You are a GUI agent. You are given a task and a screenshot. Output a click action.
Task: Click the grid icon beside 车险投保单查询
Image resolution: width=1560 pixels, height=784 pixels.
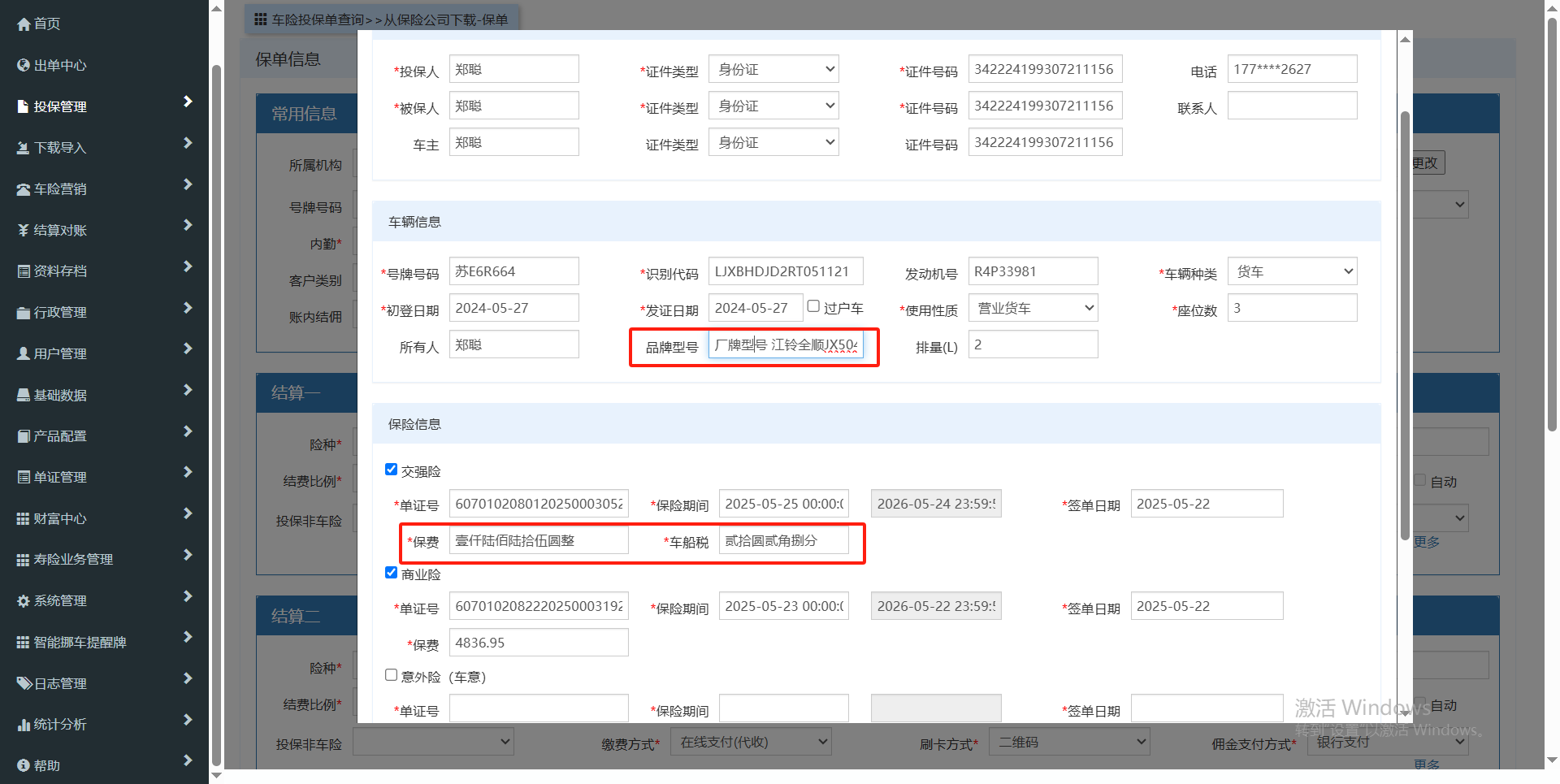[261, 19]
